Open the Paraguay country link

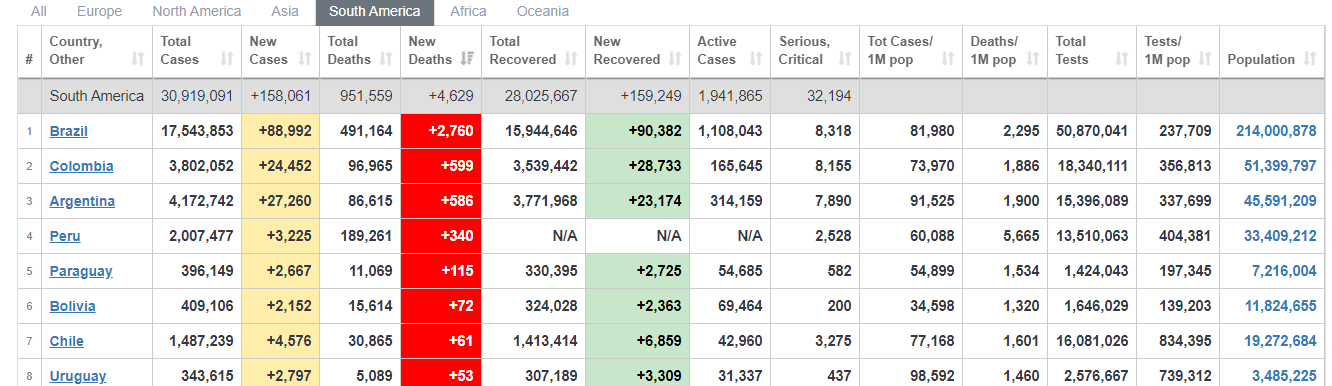[81, 271]
